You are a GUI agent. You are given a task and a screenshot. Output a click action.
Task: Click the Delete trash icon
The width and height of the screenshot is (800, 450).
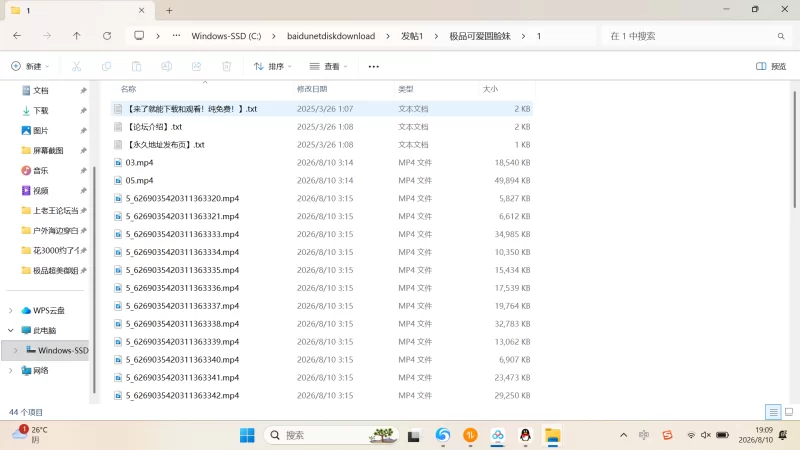227,66
